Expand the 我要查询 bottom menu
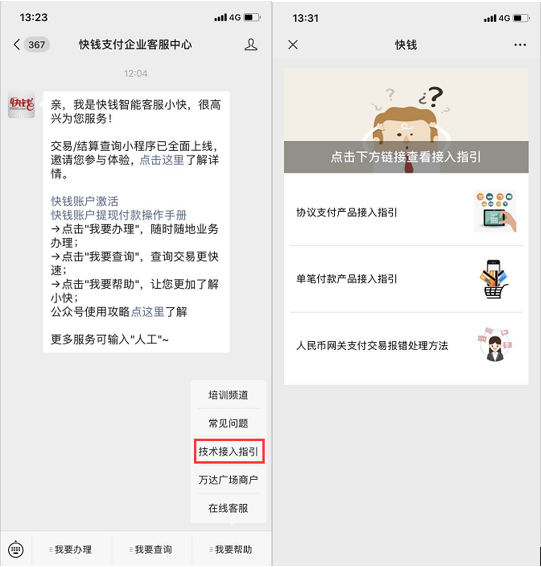The height and width of the screenshot is (567, 541). click(152, 550)
